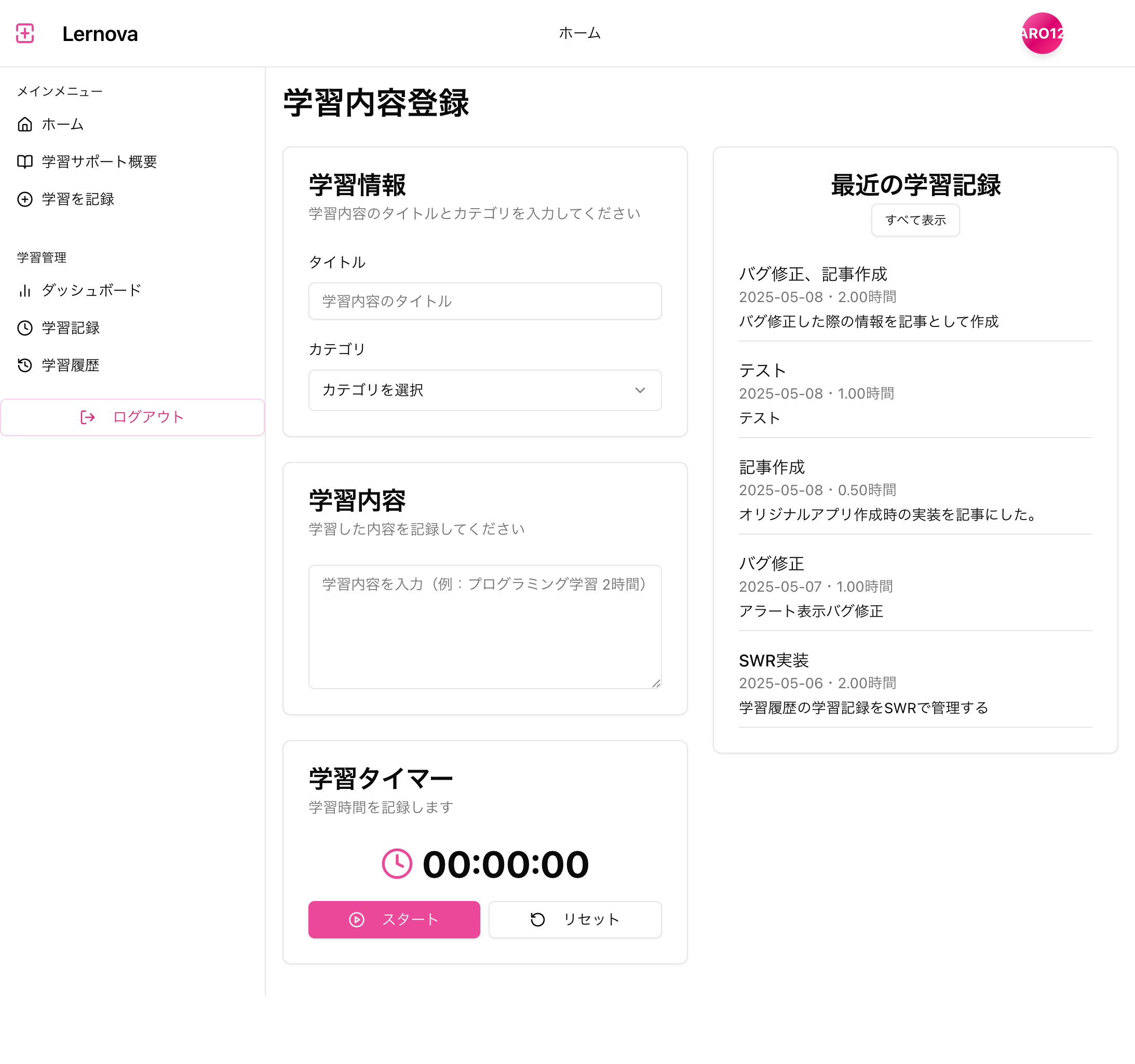Open the user avatar in header

point(1042,33)
